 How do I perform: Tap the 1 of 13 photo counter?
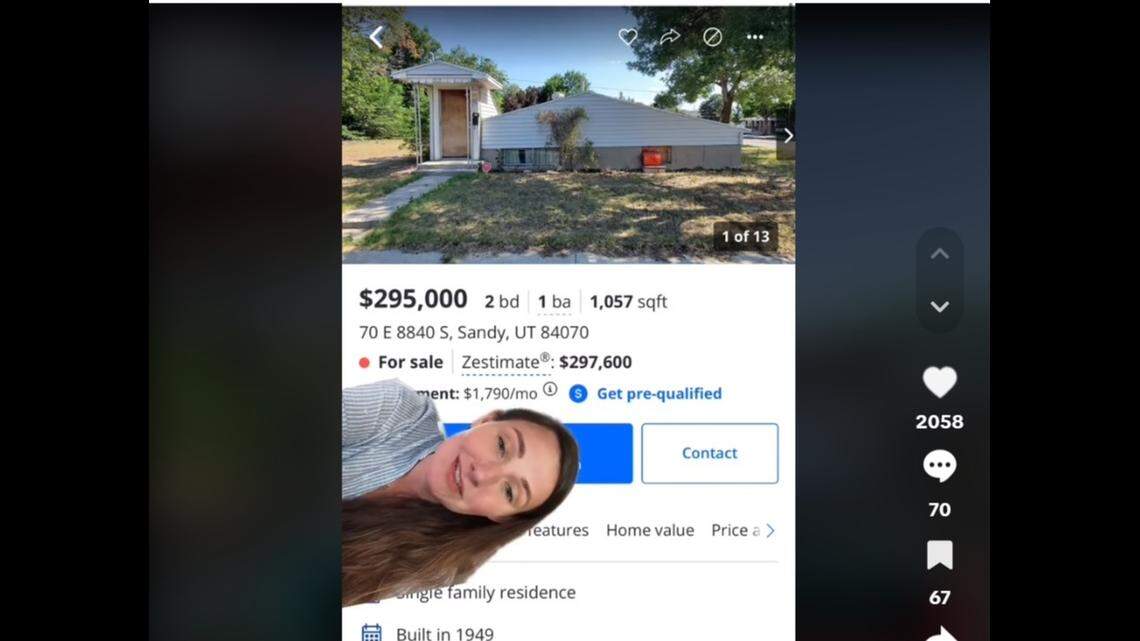coord(745,237)
